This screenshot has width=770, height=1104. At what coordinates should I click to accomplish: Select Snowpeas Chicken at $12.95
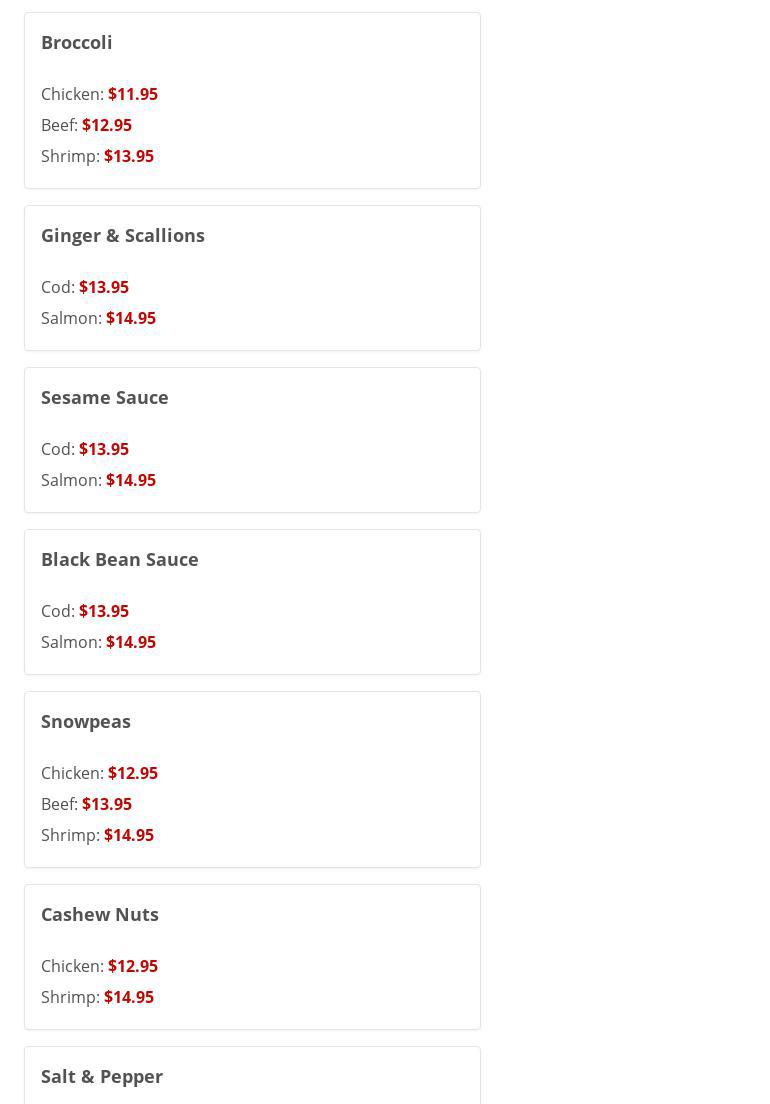(99, 773)
